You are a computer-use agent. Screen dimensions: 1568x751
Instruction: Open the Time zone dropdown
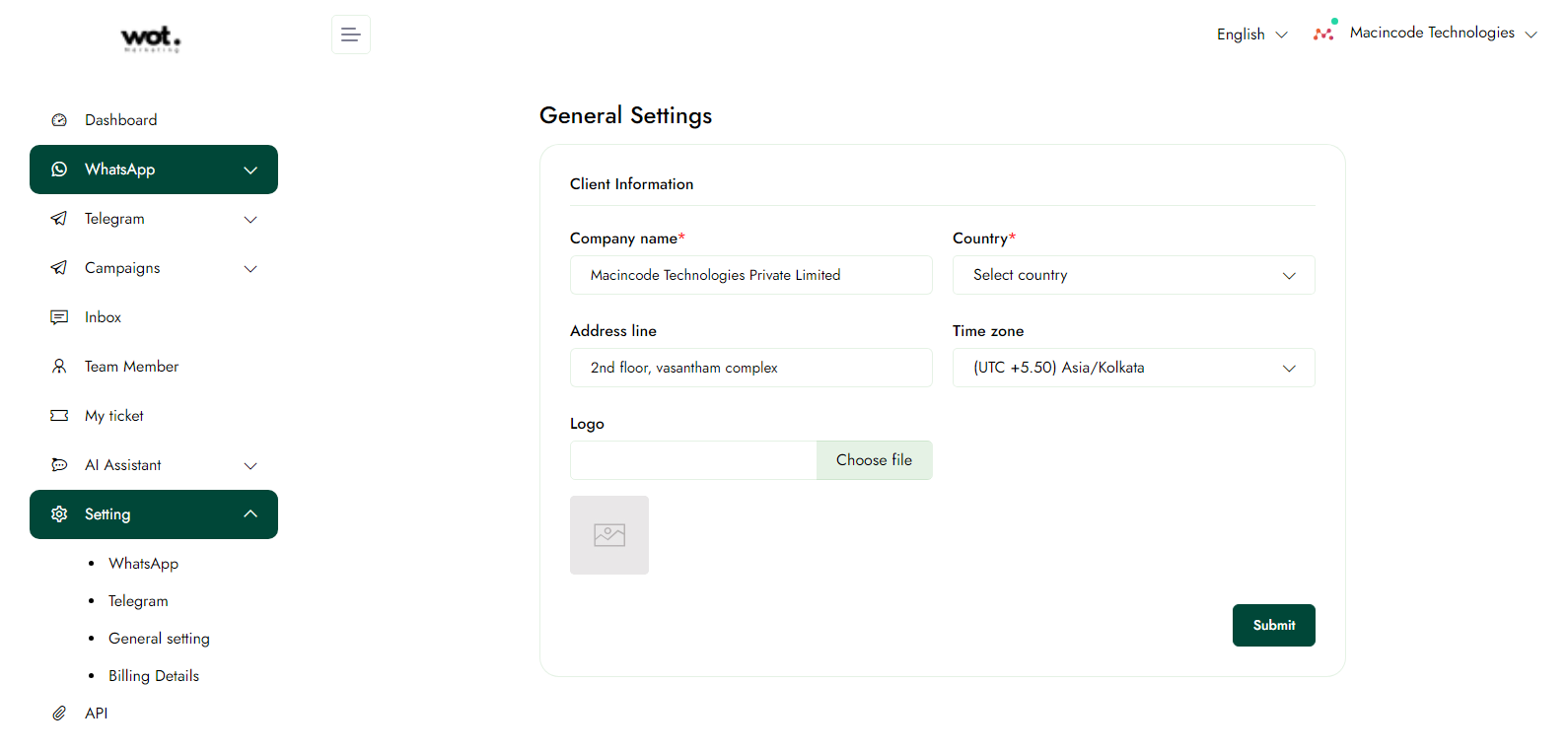1133,368
